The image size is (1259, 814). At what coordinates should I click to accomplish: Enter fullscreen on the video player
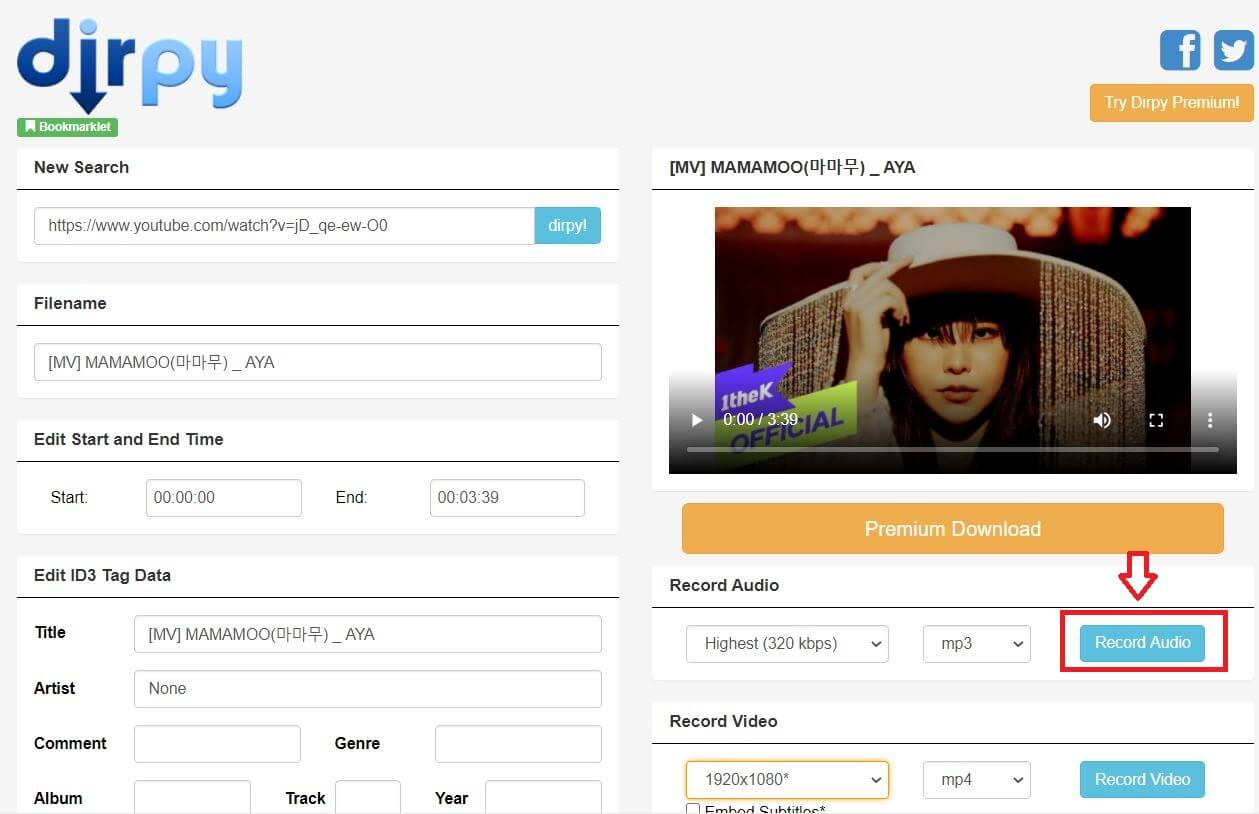1156,420
